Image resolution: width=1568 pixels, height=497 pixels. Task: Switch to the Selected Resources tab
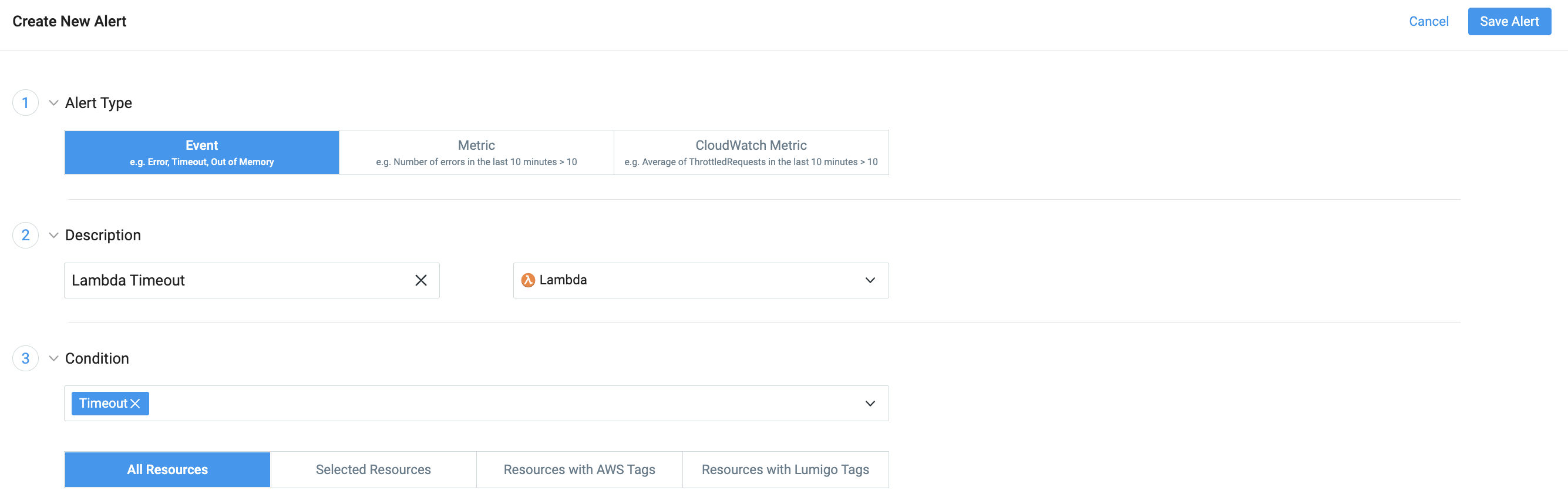tap(373, 469)
